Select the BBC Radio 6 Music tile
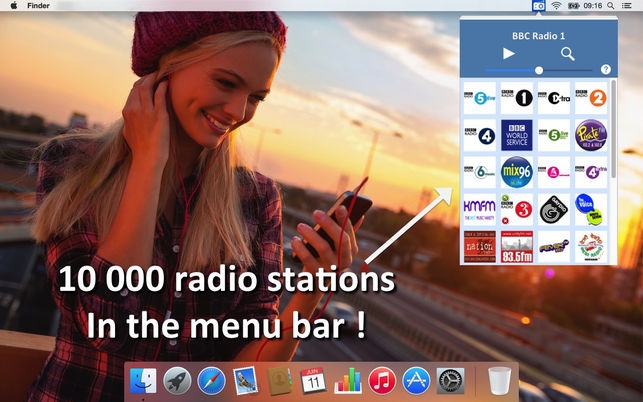The height and width of the screenshot is (402, 643). [480, 172]
